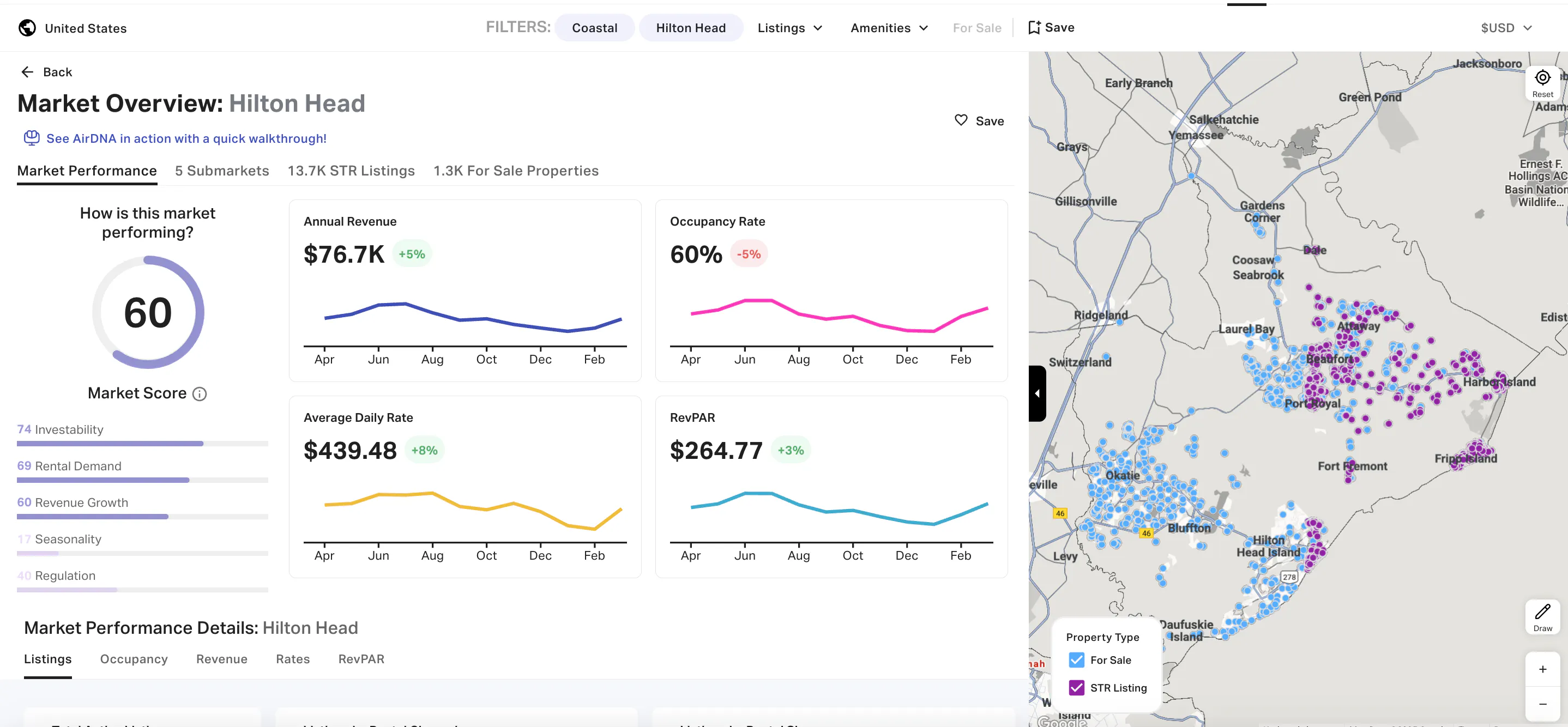Reset the map view

point(1542,83)
